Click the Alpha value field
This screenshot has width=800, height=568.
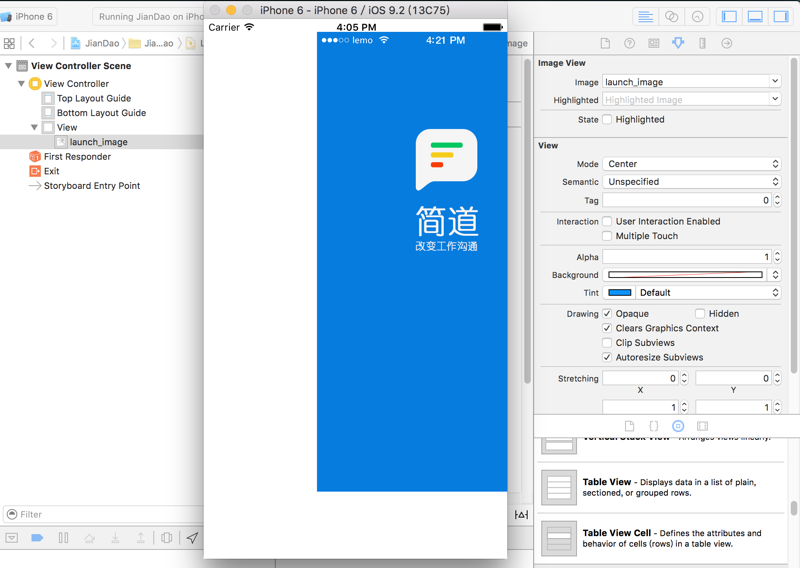pos(687,257)
